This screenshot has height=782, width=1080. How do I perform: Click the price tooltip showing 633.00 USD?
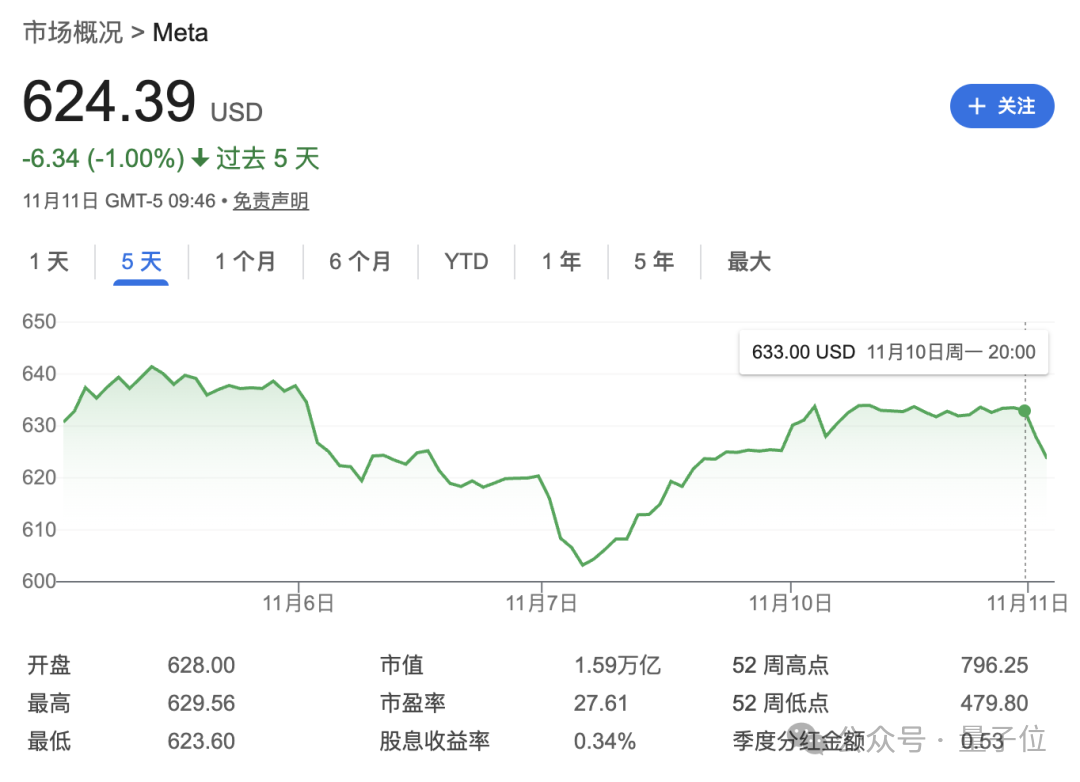point(893,352)
